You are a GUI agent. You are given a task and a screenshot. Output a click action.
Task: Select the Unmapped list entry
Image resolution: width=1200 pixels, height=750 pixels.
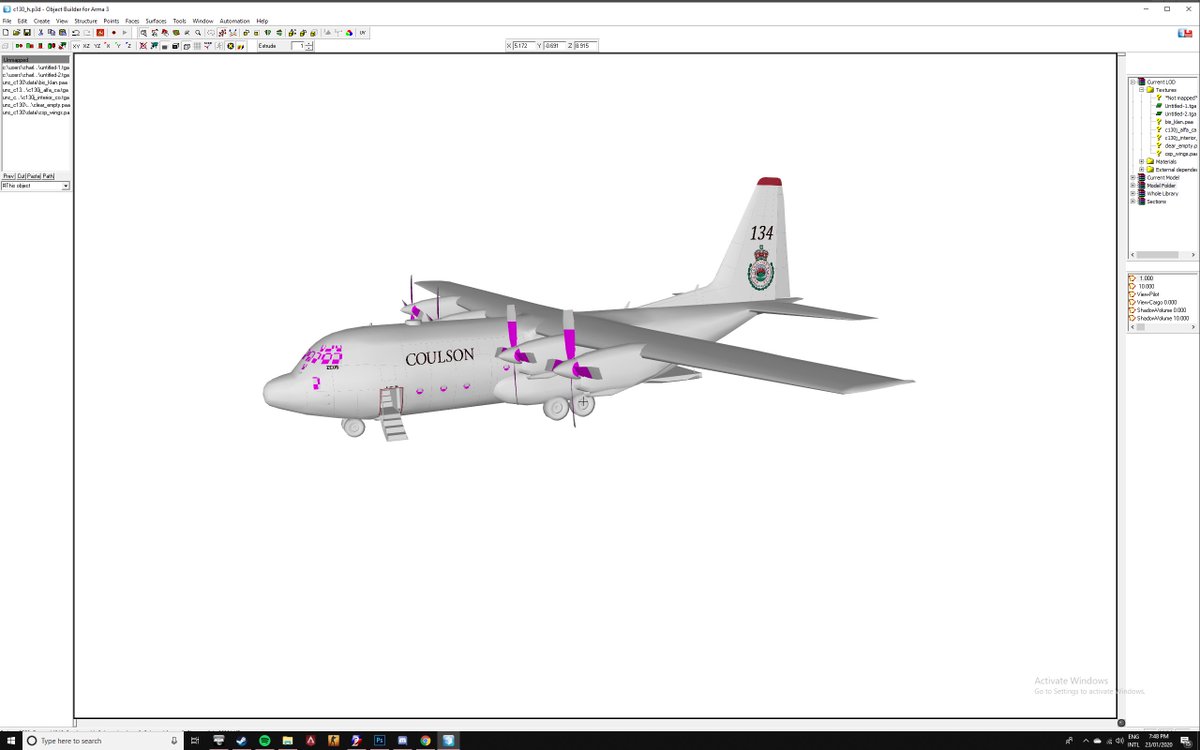(35, 60)
